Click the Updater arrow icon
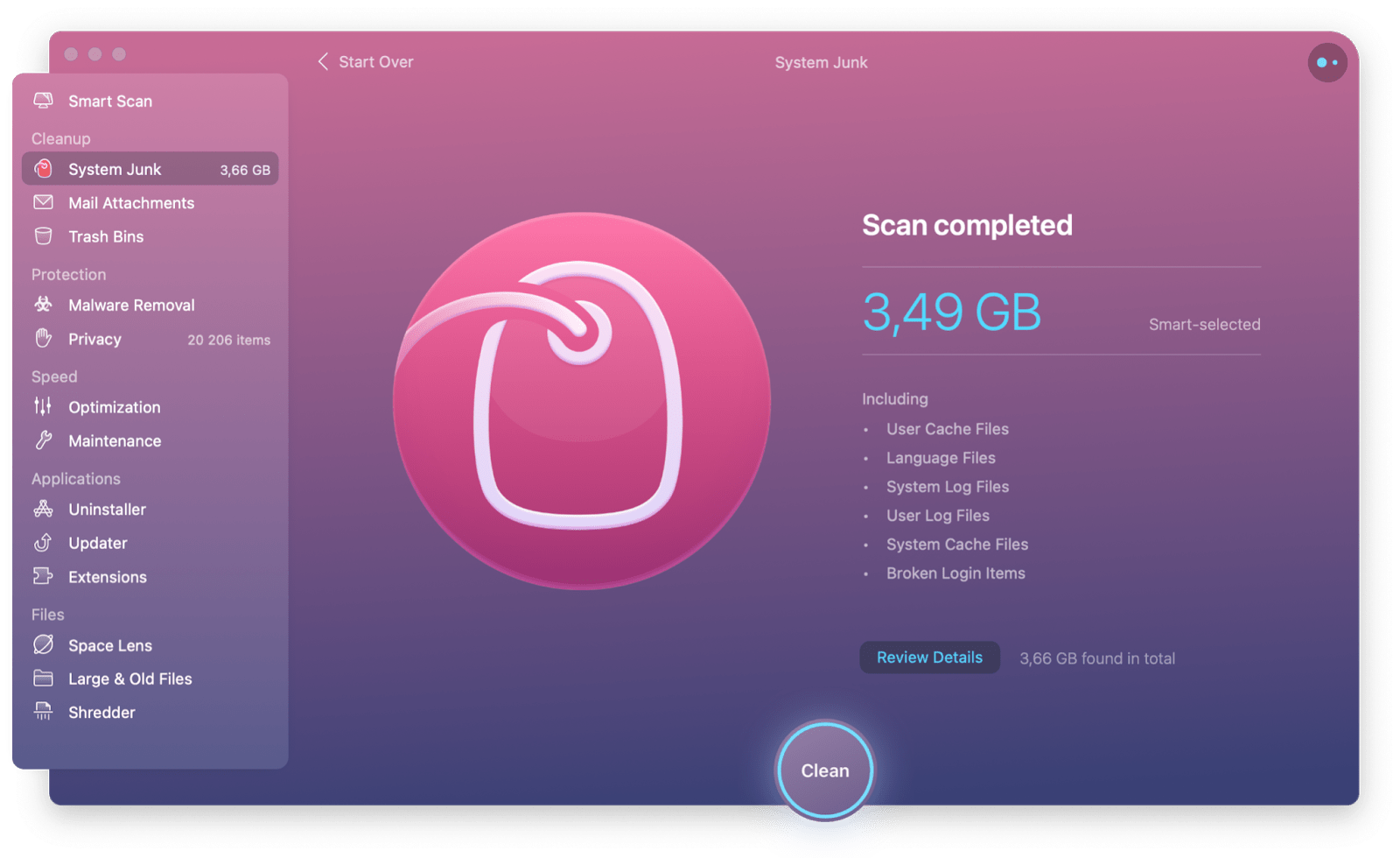 coord(43,543)
